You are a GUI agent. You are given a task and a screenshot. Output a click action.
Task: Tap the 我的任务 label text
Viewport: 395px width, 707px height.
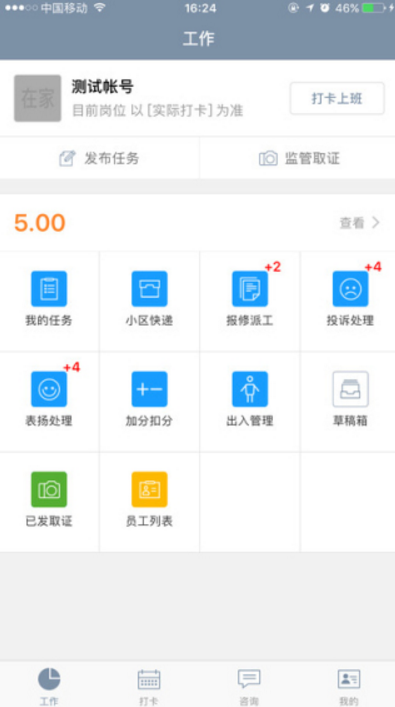[49, 321]
